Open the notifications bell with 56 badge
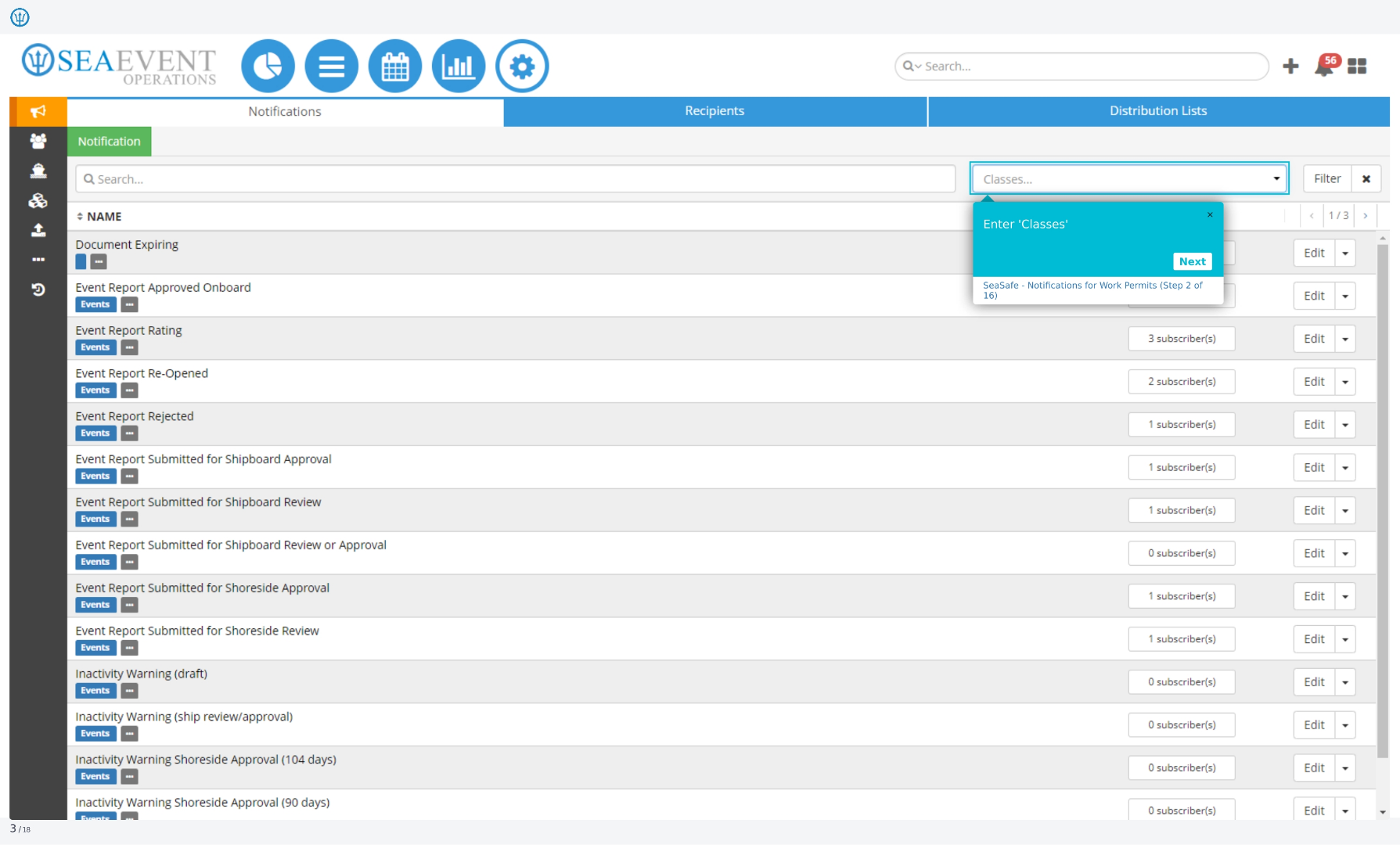The image size is (1400, 845). pyautogui.click(x=1326, y=66)
